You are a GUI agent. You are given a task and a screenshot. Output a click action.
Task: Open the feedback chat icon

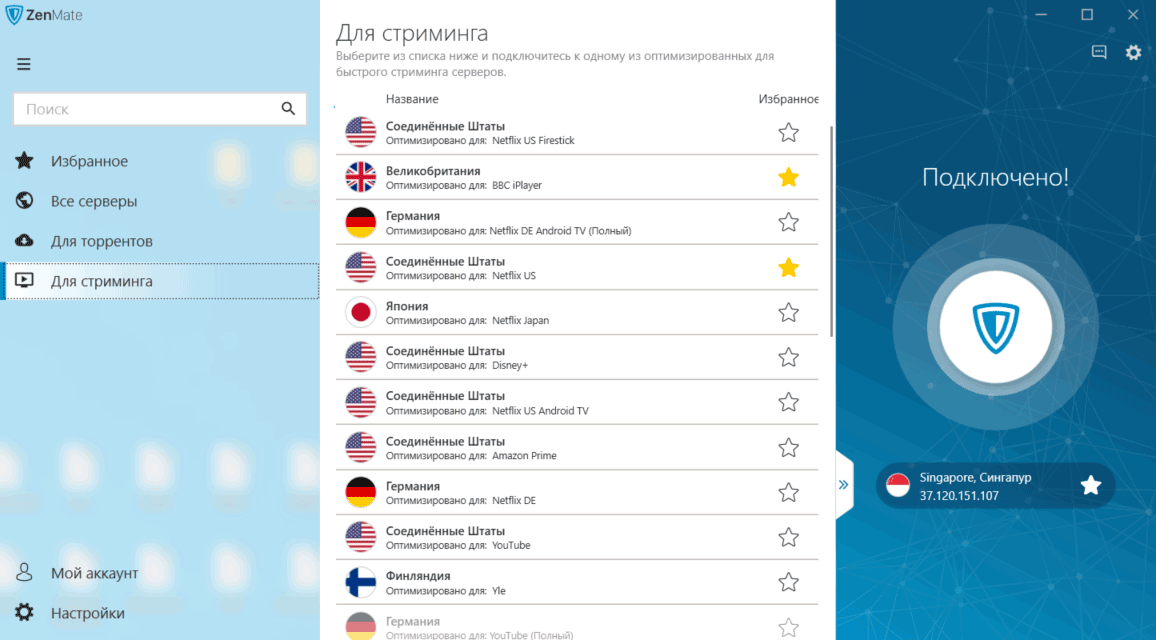[1098, 52]
